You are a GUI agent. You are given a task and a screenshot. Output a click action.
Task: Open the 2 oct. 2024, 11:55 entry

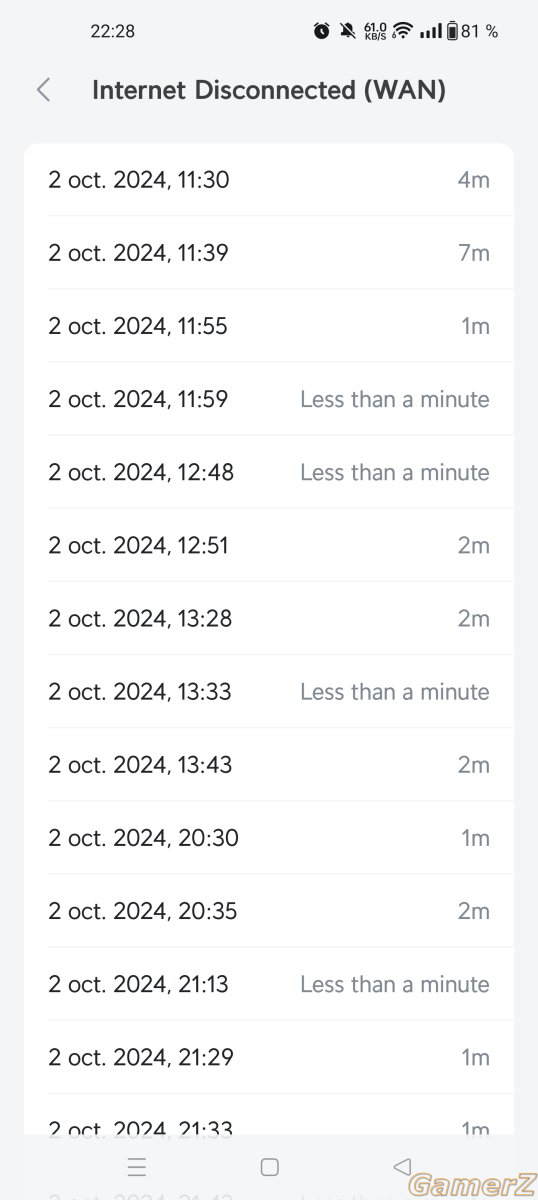click(x=269, y=326)
